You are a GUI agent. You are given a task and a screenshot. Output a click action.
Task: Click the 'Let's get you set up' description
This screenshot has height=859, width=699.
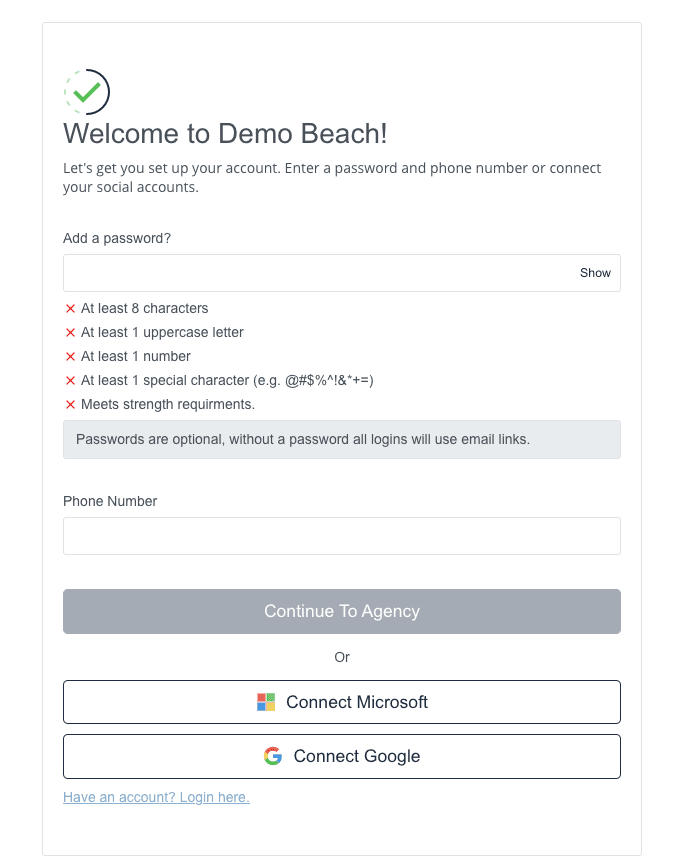[x=332, y=177]
